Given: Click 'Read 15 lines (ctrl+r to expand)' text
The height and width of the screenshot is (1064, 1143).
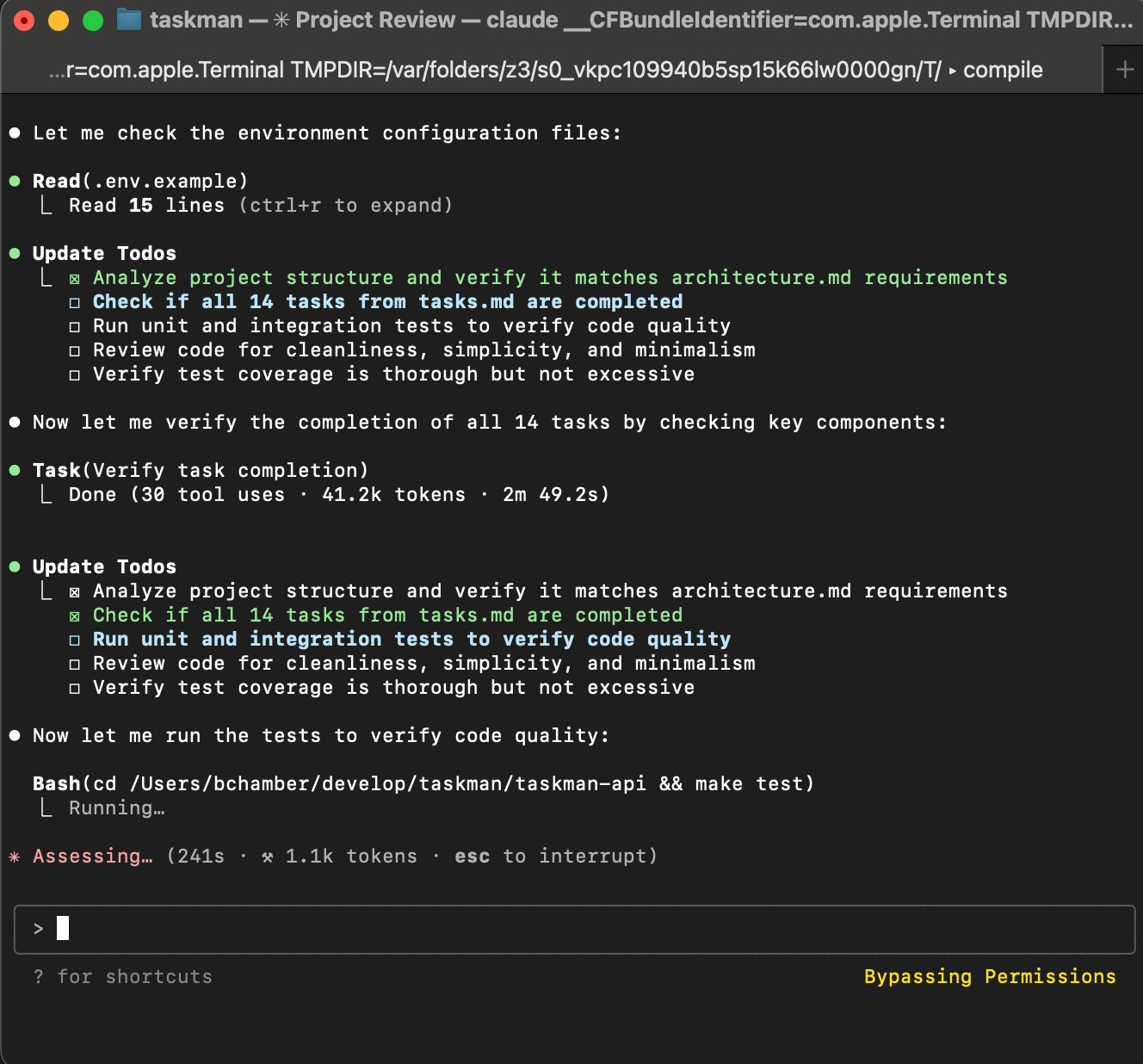Looking at the screenshot, I should coord(261,206).
